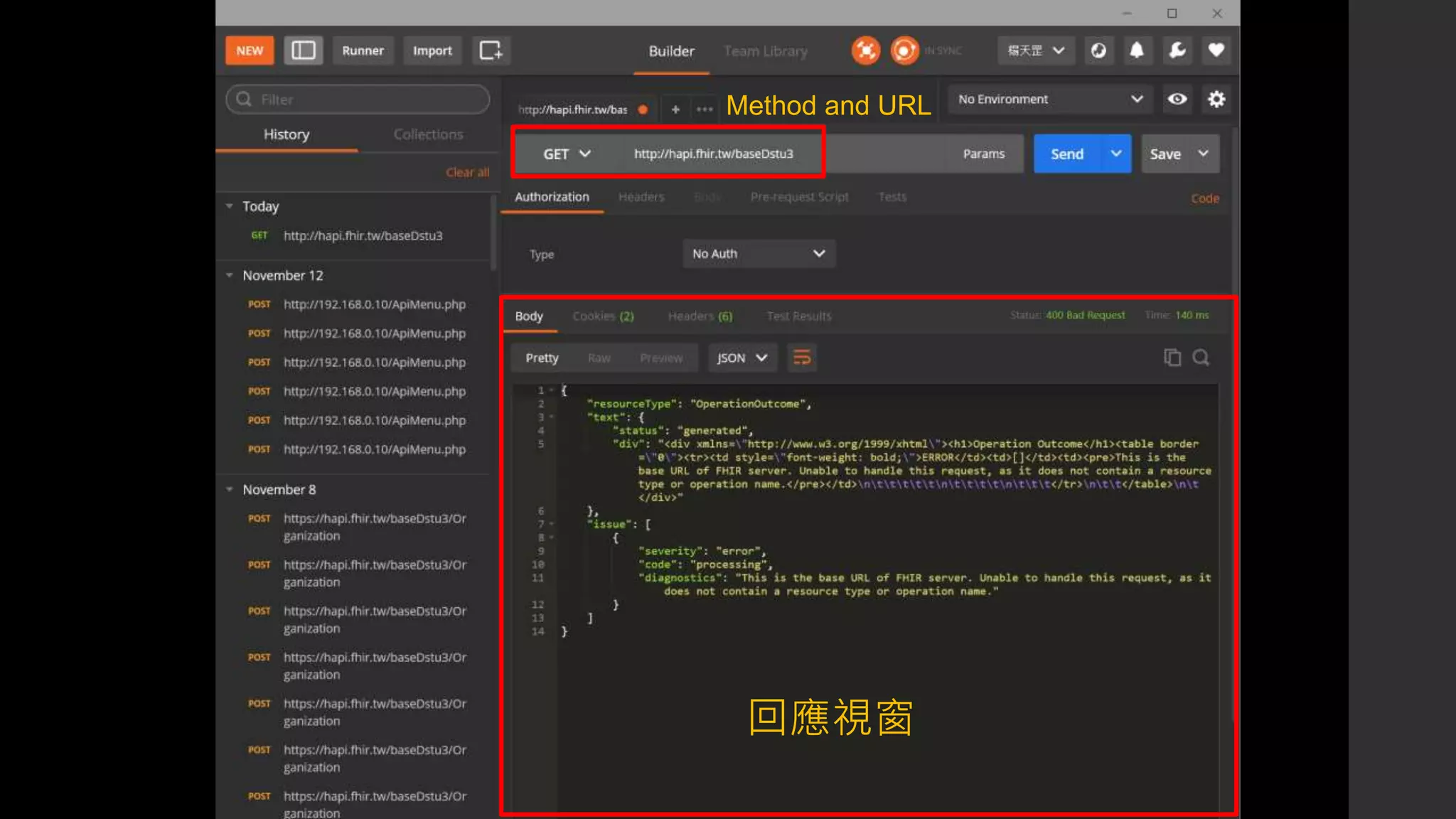Switch response view to Raw
This screenshot has width=1456, height=819.
pos(599,358)
